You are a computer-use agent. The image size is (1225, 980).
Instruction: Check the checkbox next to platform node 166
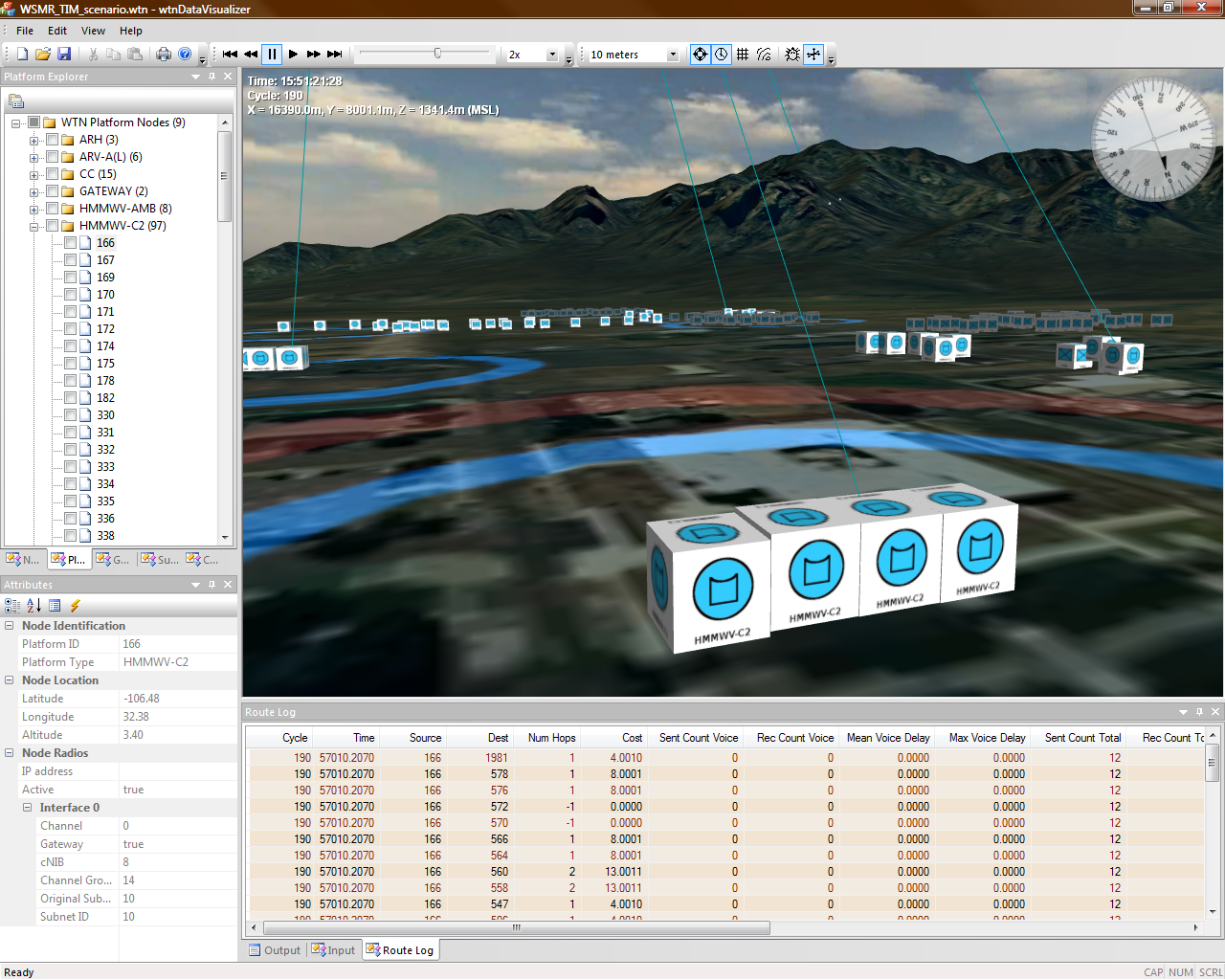coord(69,242)
